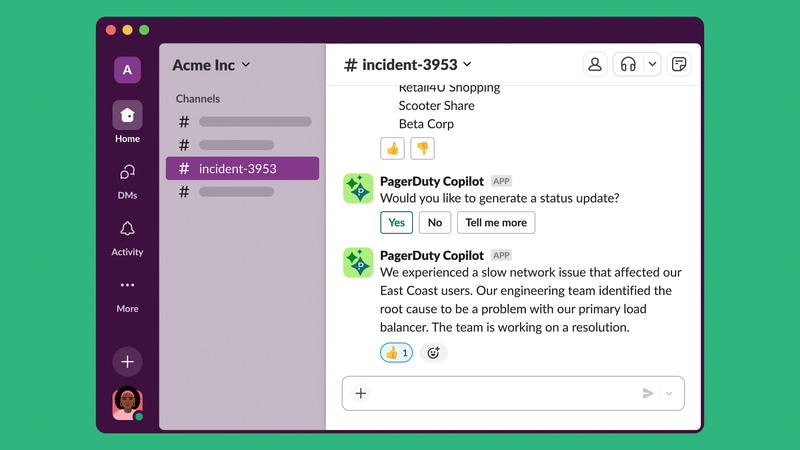Image resolution: width=800 pixels, height=450 pixels.
Task: Open the Activity bell
Action: (x=127, y=238)
